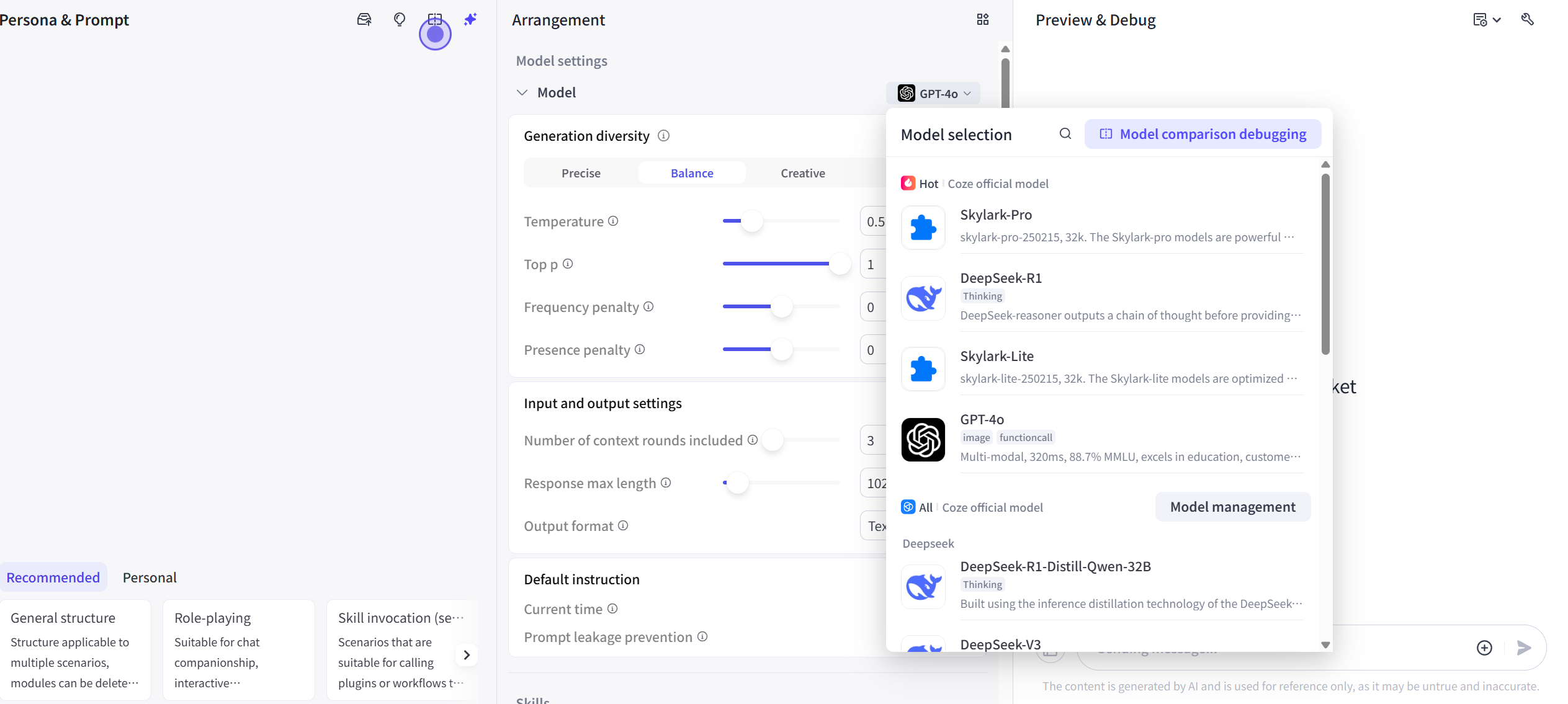This screenshot has width=1568, height=704.
Task: Click the Response max length slider handle
Action: click(x=738, y=483)
